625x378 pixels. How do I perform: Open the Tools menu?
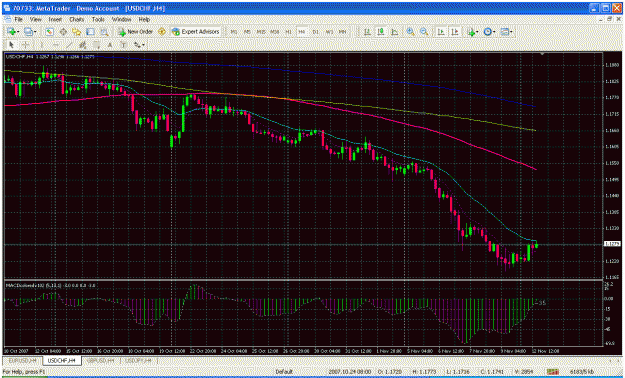coord(98,19)
